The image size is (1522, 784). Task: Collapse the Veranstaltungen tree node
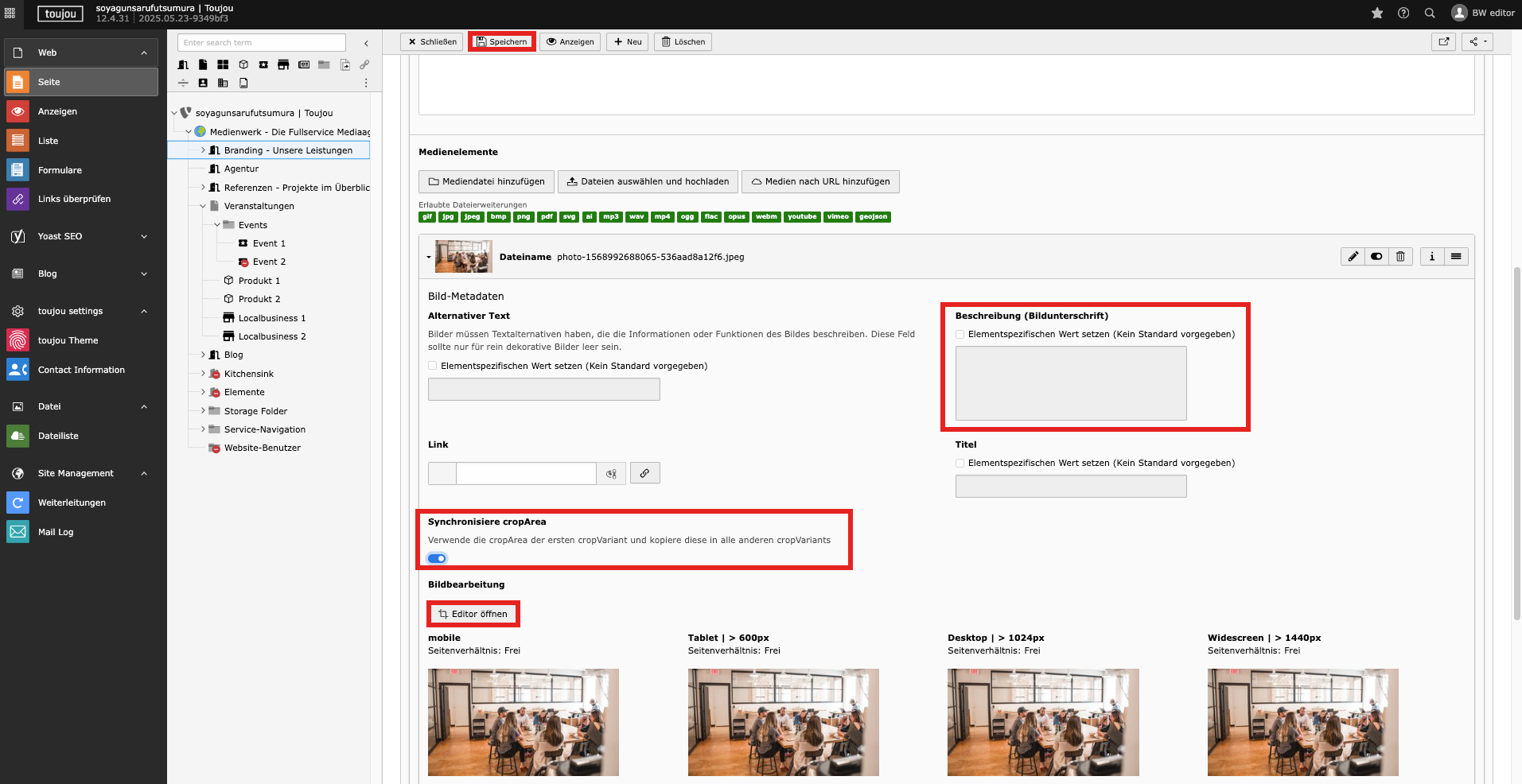click(203, 206)
